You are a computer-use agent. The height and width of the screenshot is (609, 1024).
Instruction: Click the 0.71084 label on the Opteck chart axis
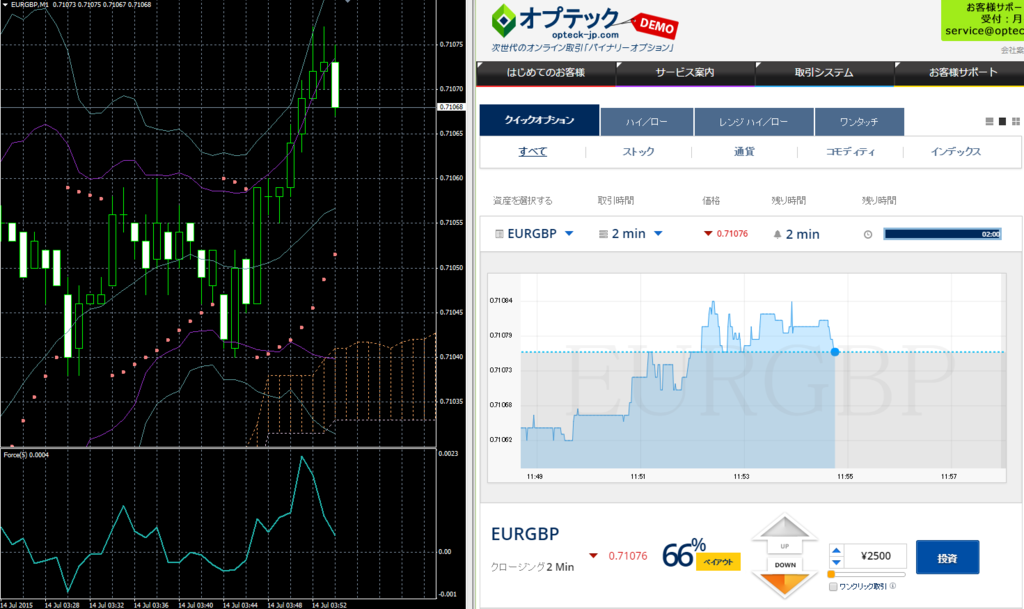501,301
